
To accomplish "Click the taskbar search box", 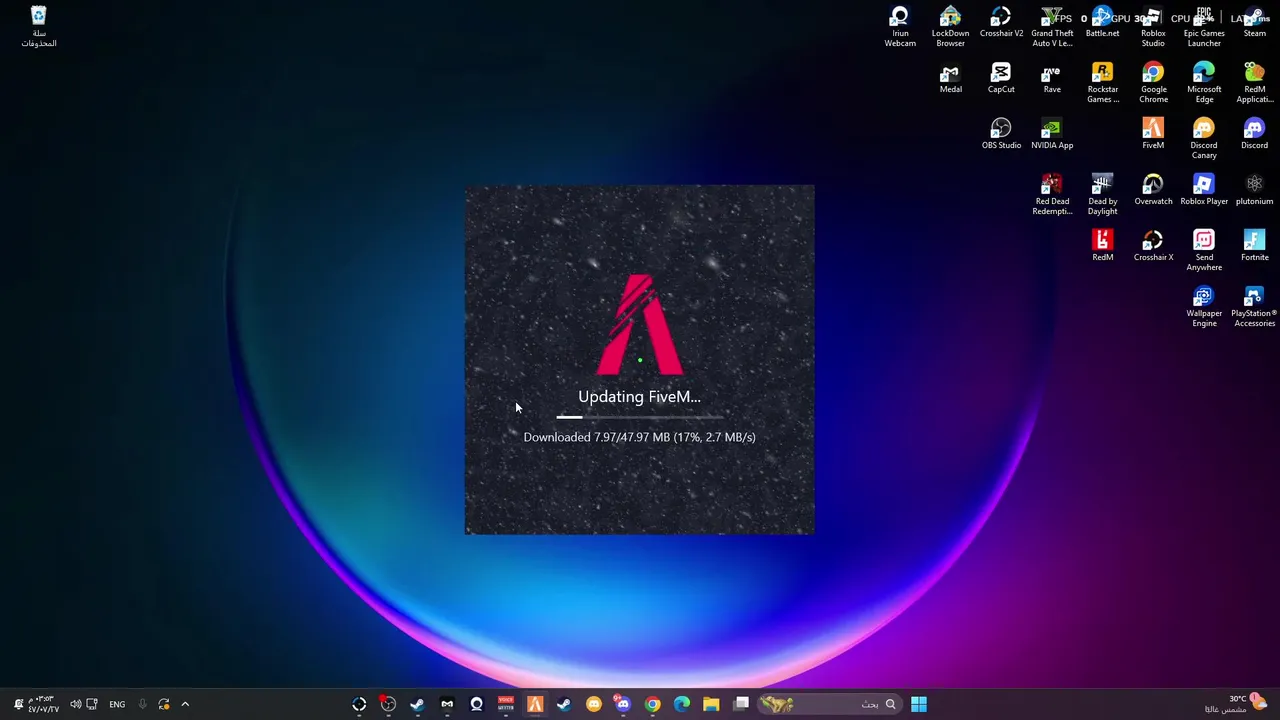I will point(830,704).
